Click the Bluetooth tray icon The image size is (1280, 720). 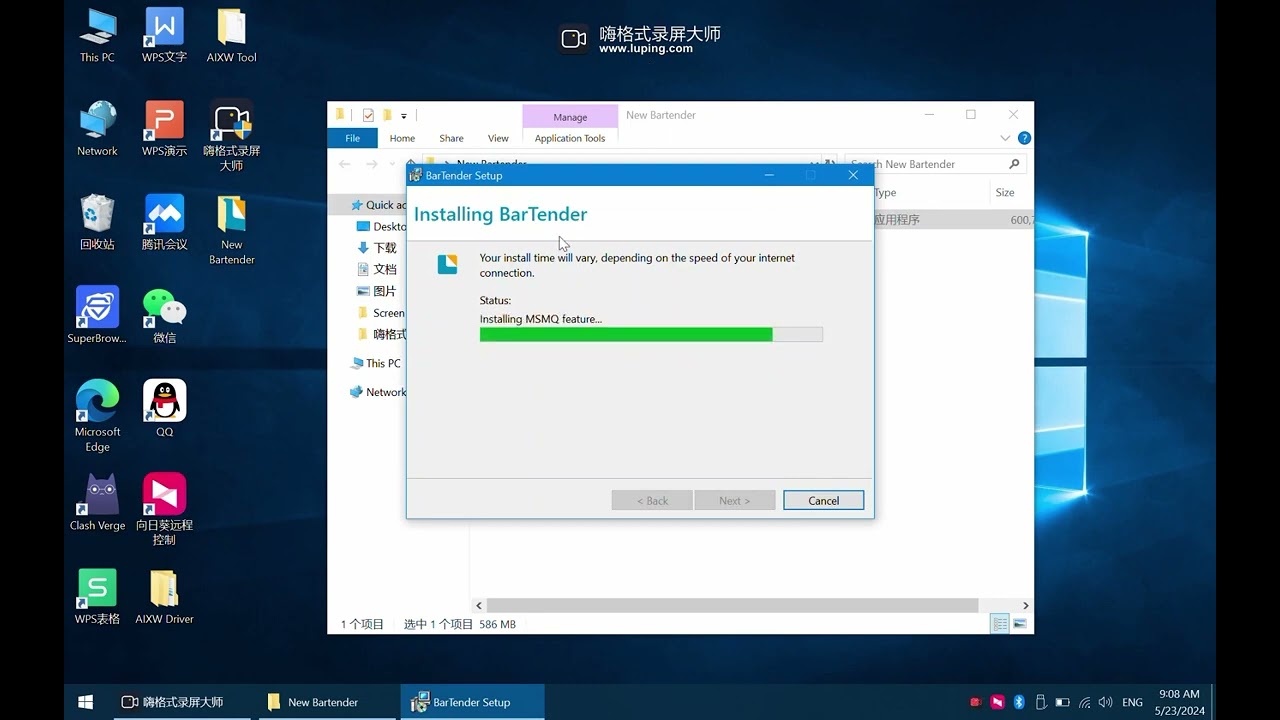point(1019,702)
